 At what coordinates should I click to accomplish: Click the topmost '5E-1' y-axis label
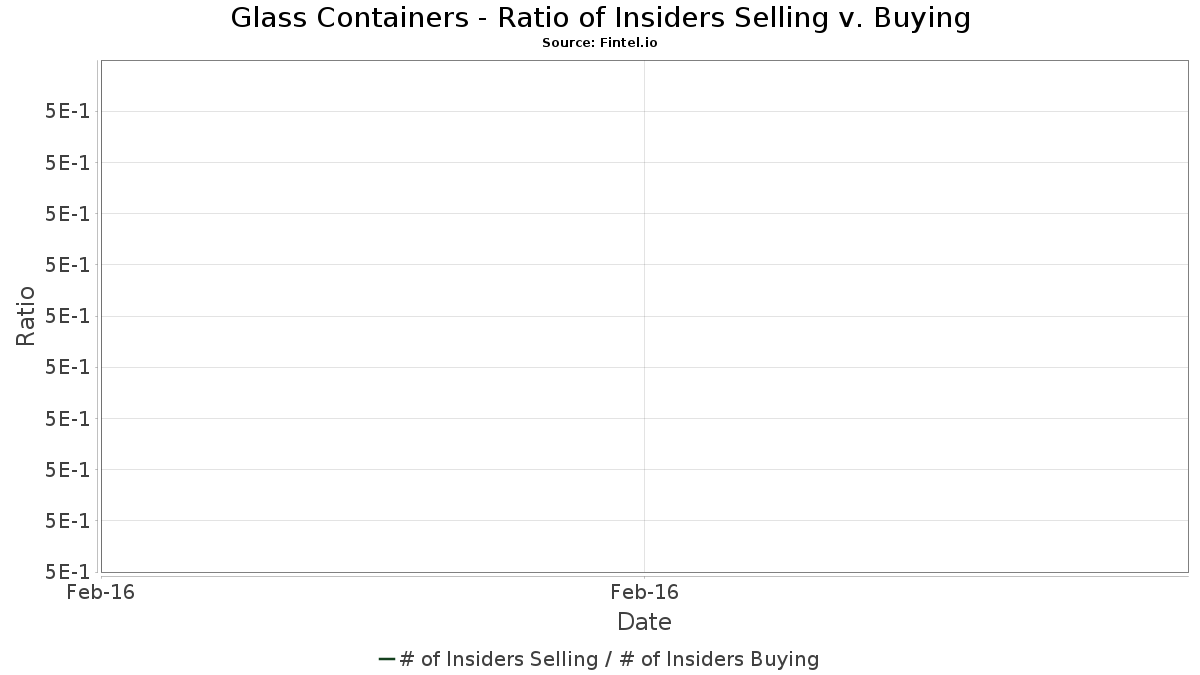pyautogui.click(x=67, y=111)
